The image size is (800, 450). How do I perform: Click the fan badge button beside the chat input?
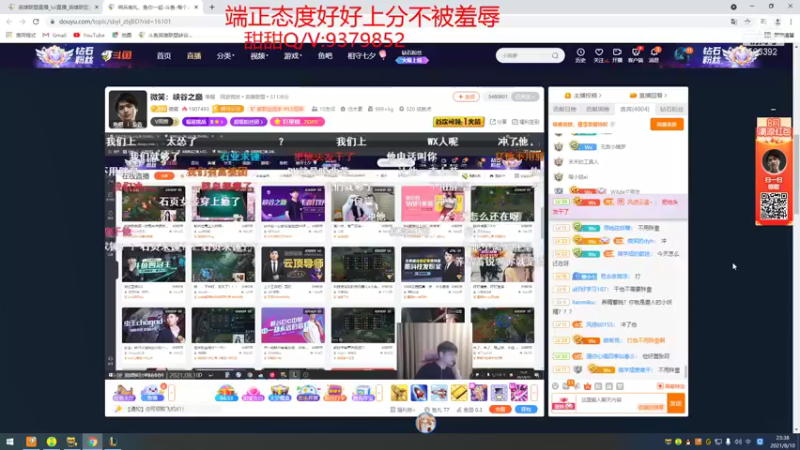click(563, 403)
